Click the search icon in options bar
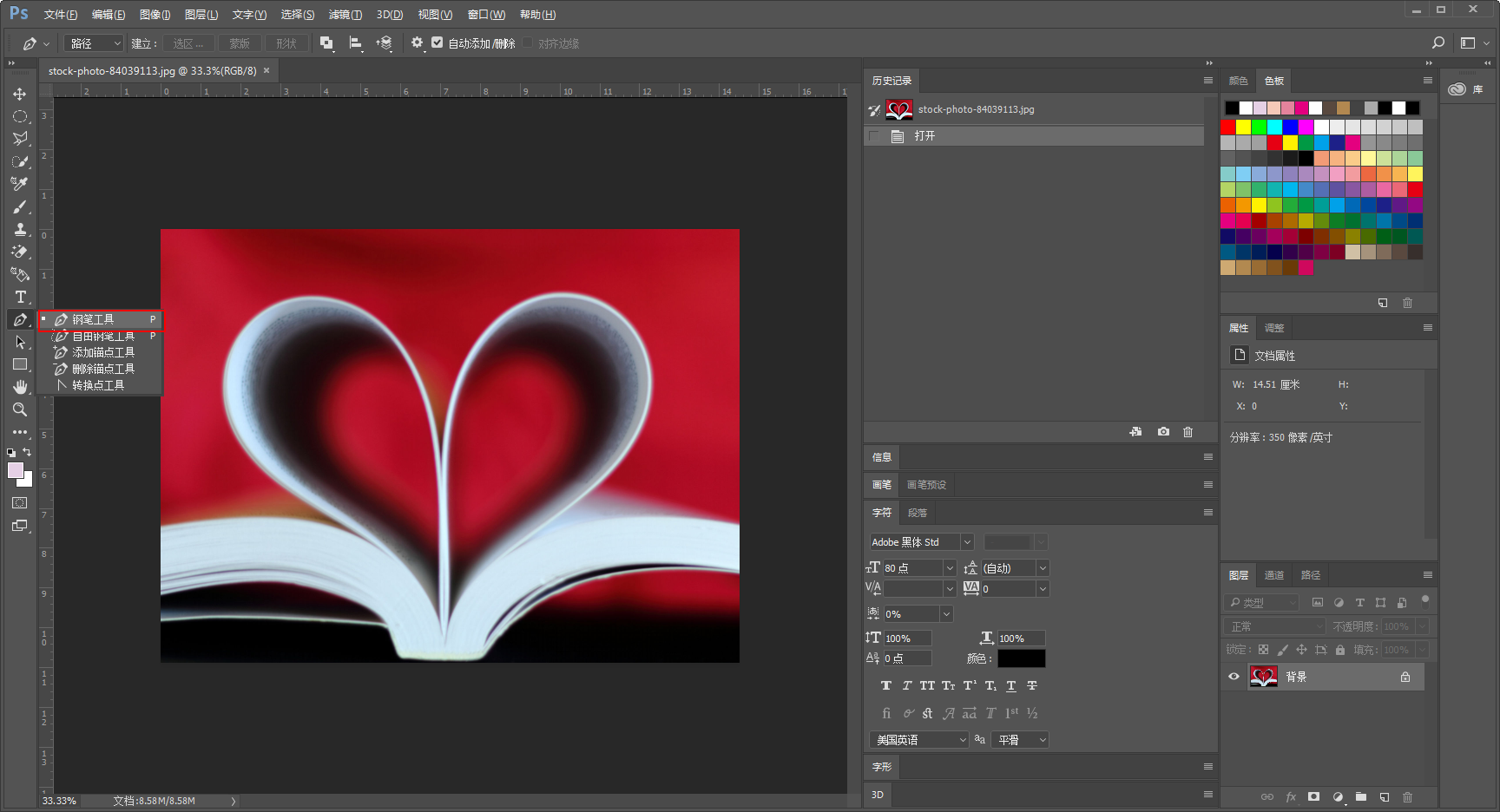 coord(1438,43)
